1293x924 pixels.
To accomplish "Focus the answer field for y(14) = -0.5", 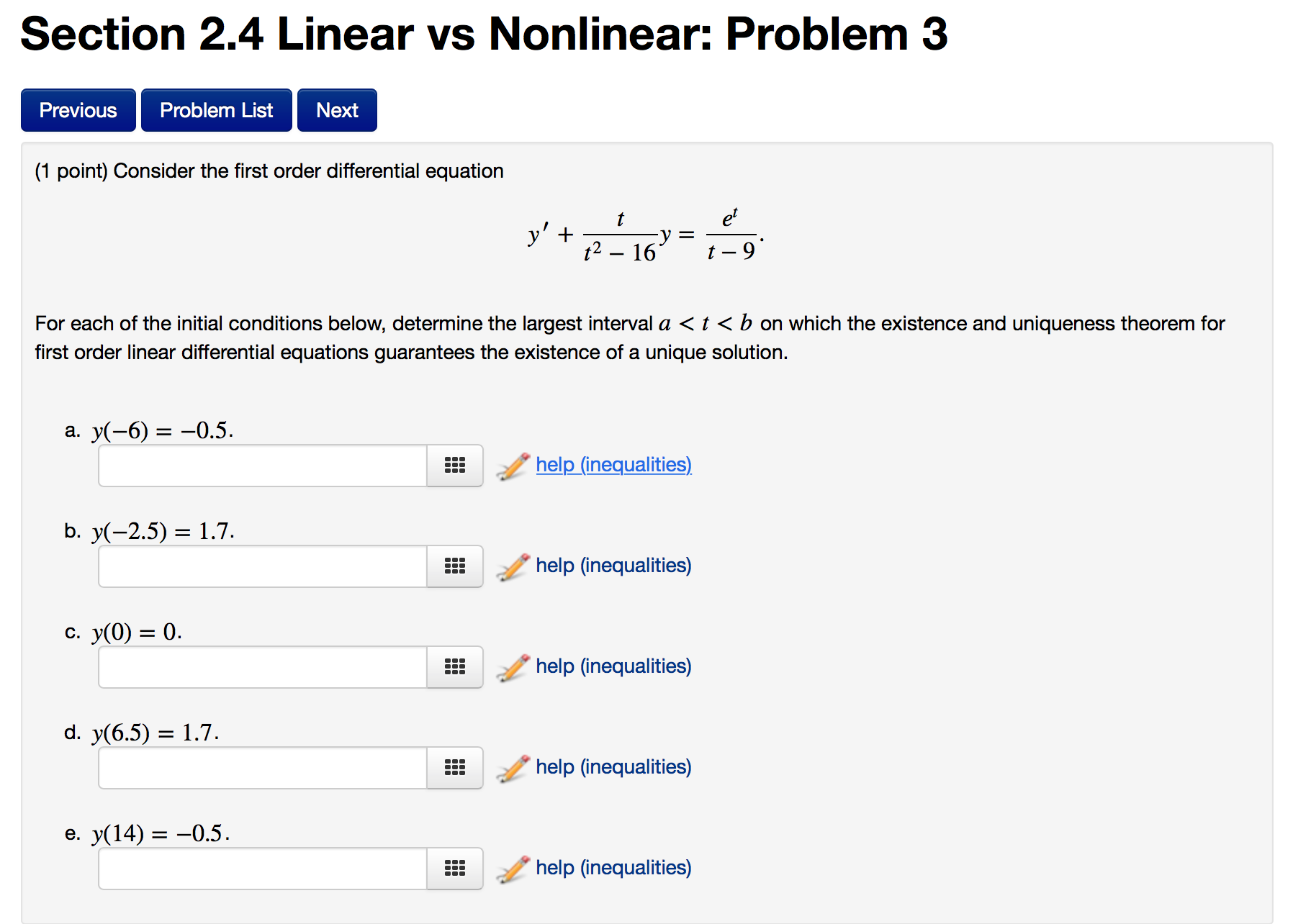I will [x=263, y=869].
